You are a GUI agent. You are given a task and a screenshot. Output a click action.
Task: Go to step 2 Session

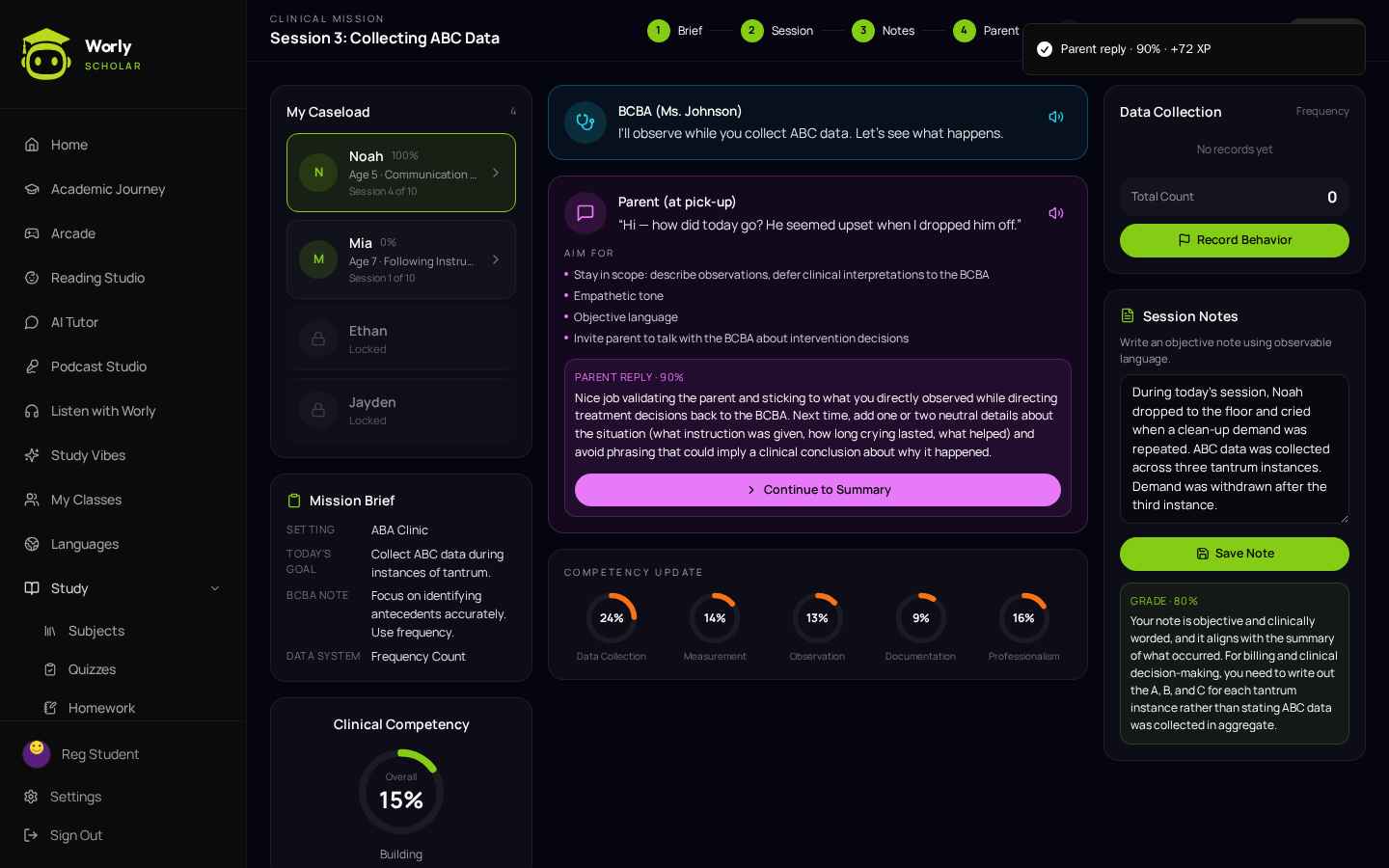coord(776,31)
